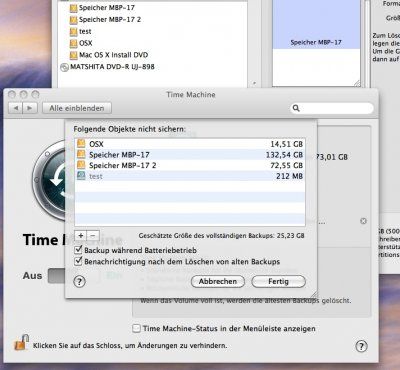Confirm with the Fertig button

tap(278, 281)
